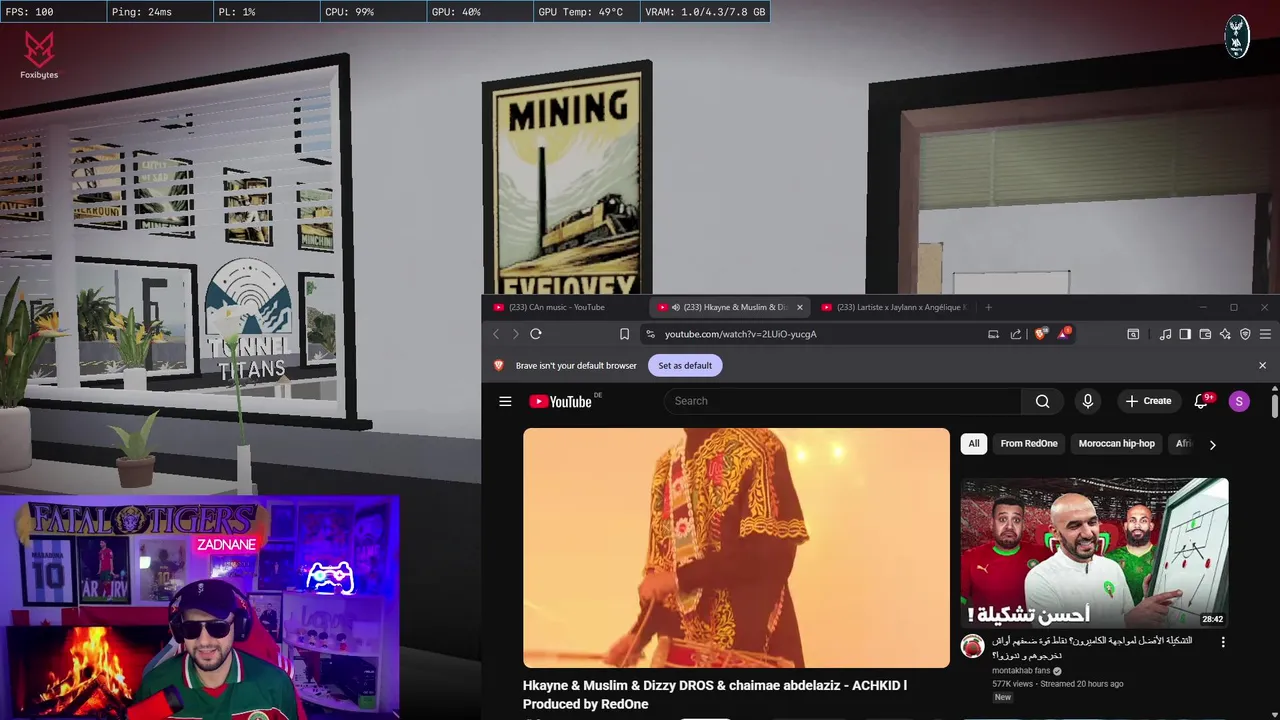Toggle the Brave sidebar panel icon
Screen dimensions: 1280x720
pos(1185,334)
